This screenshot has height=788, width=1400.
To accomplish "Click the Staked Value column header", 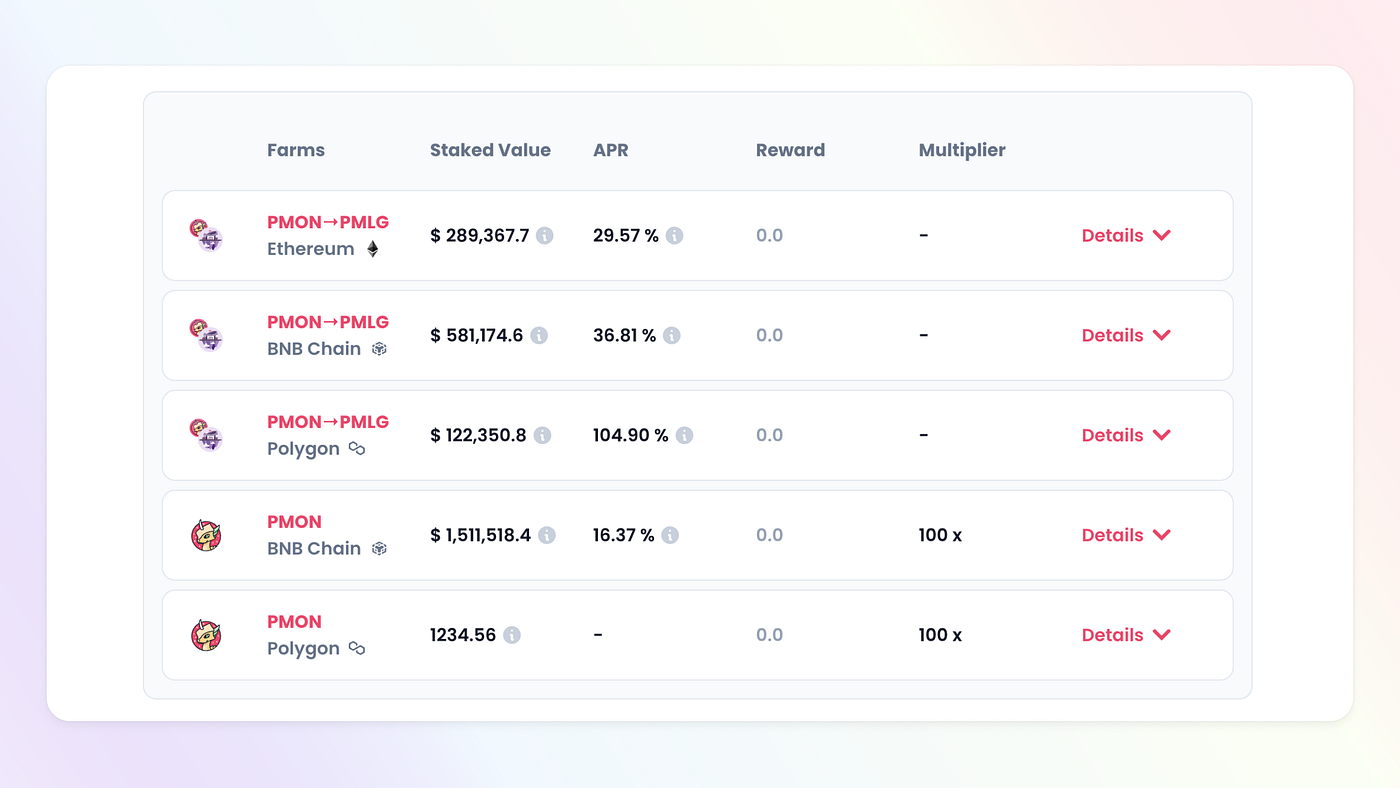I will (x=490, y=150).
